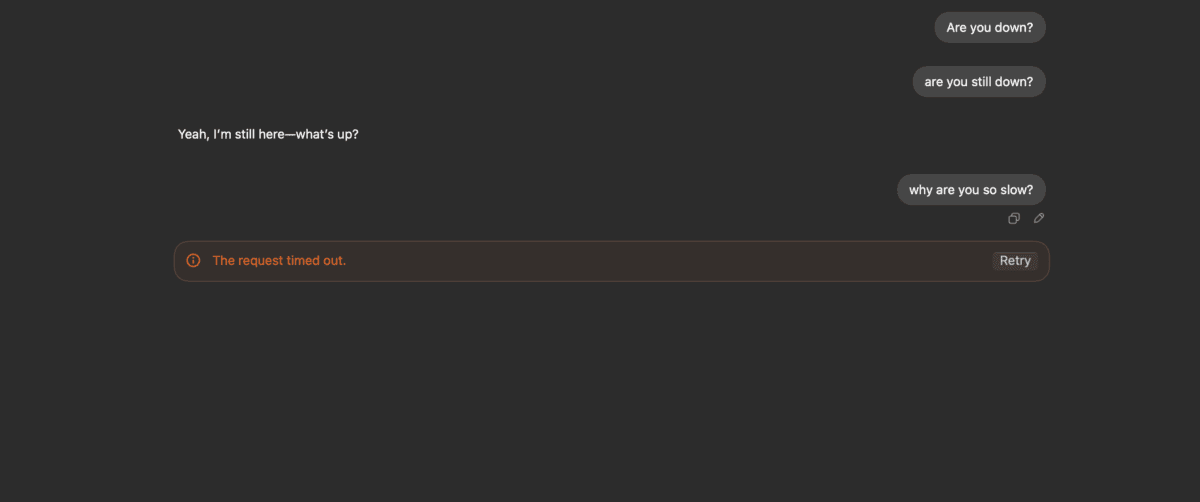
Task: Copy the 'why are you so slow?' message
Action: click(1014, 219)
